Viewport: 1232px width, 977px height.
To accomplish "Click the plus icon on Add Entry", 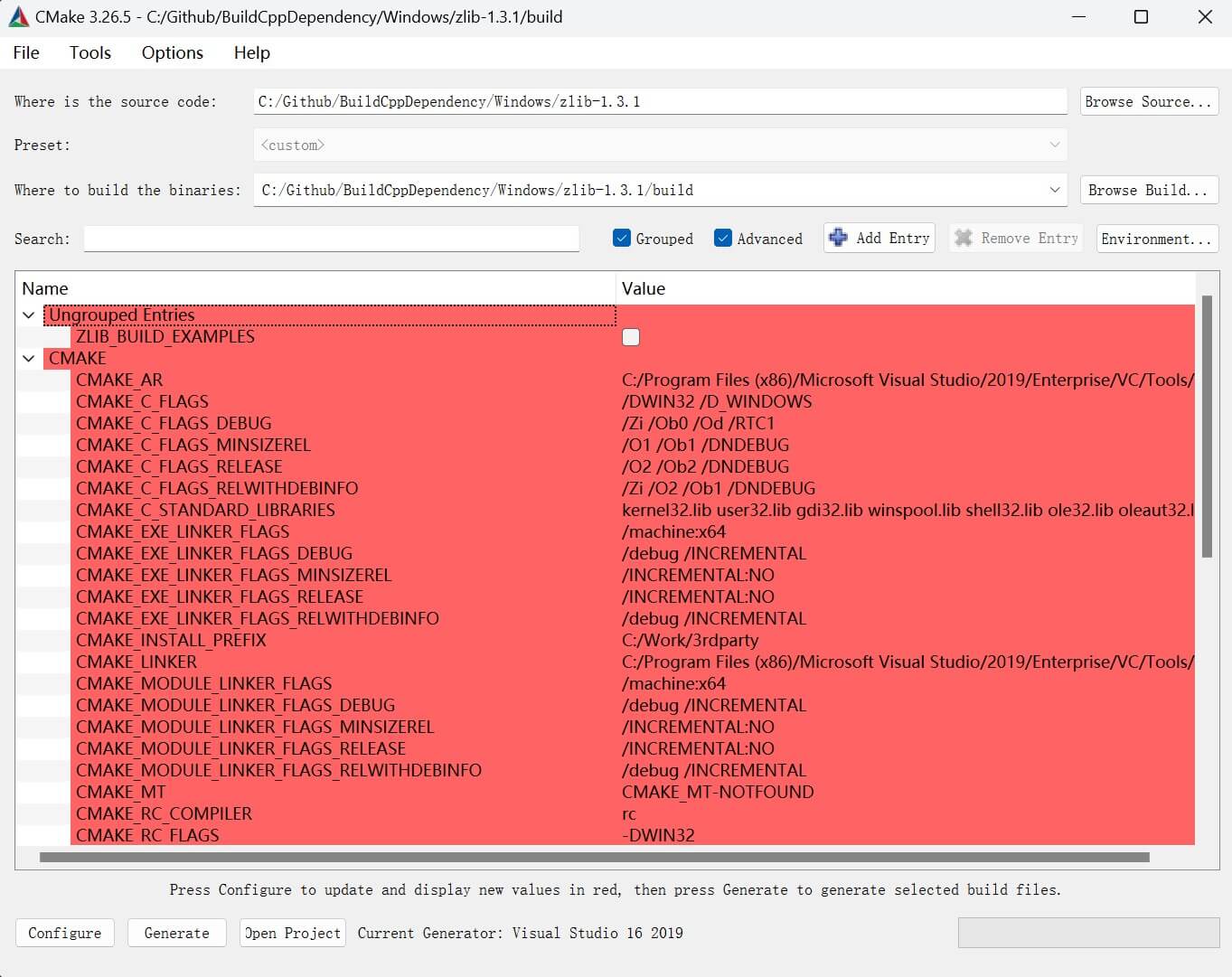I will 839,238.
